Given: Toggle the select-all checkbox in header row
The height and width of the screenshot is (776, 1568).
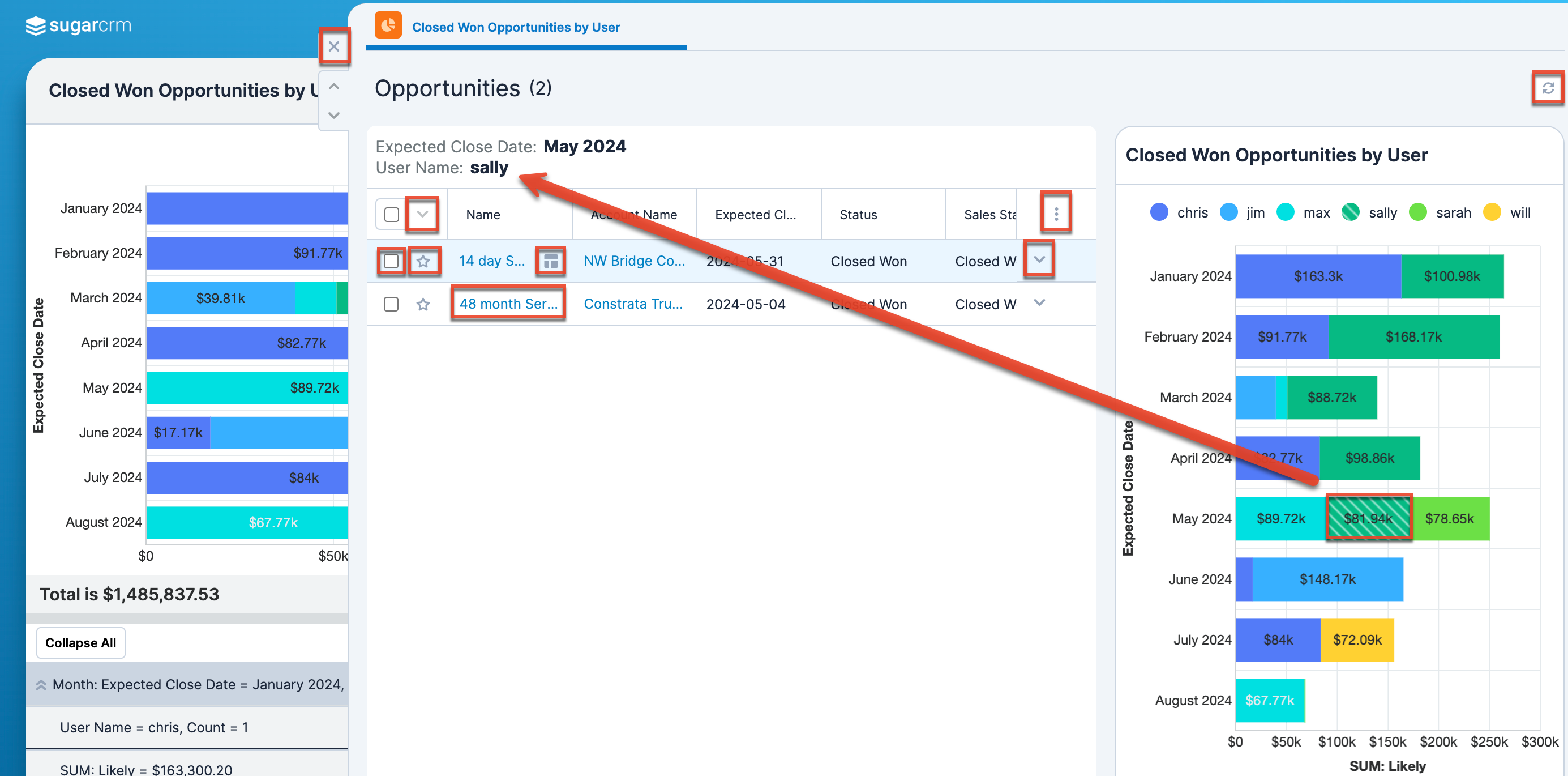Looking at the screenshot, I should coord(392,215).
